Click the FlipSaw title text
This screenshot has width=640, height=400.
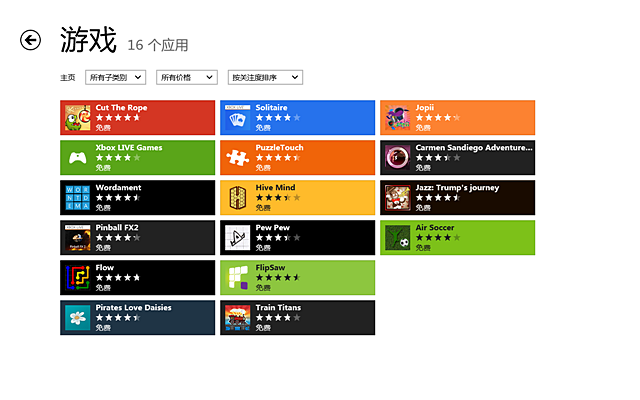click(270, 268)
